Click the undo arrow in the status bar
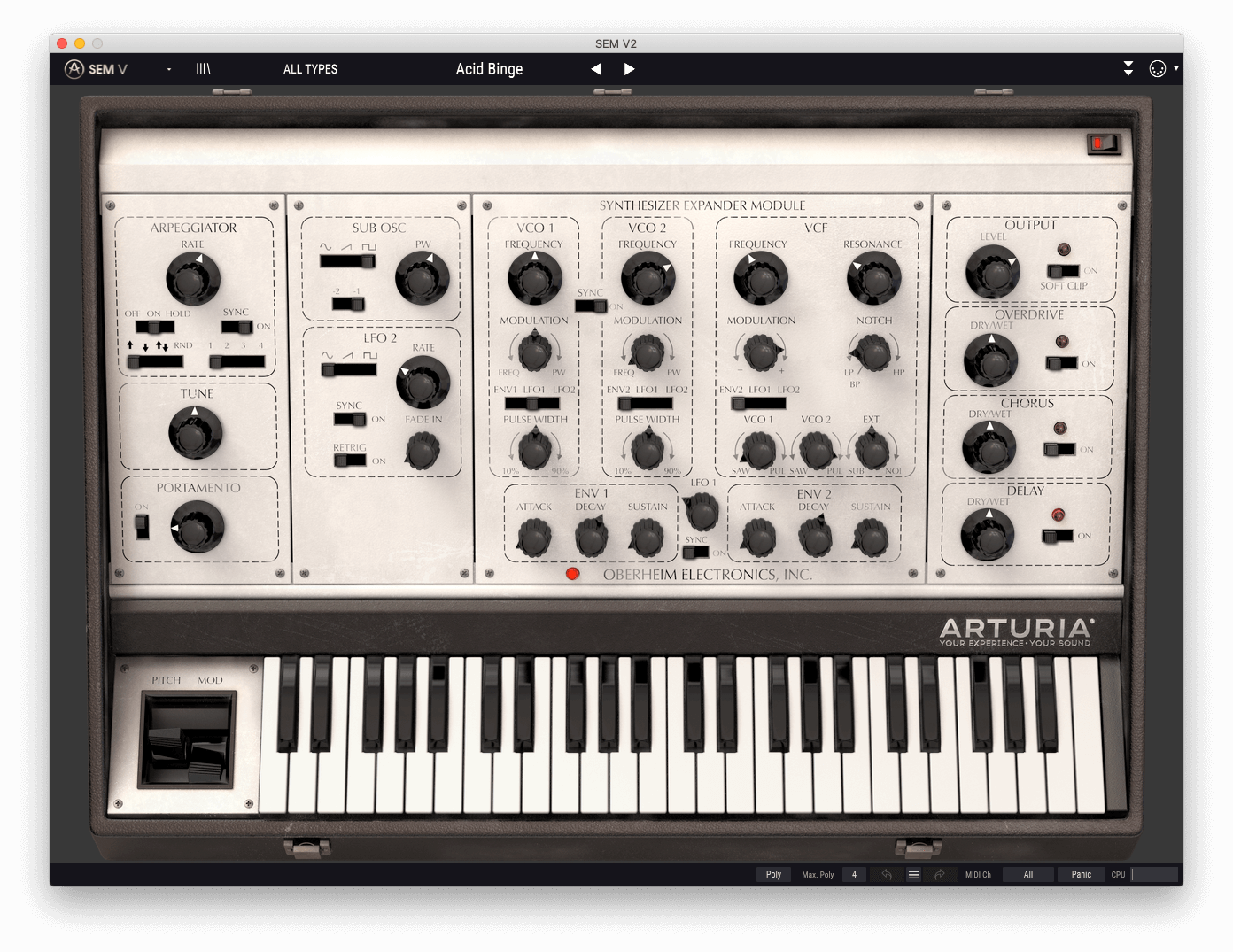This screenshot has height=952, width=1233. click(x=887, y=874)
